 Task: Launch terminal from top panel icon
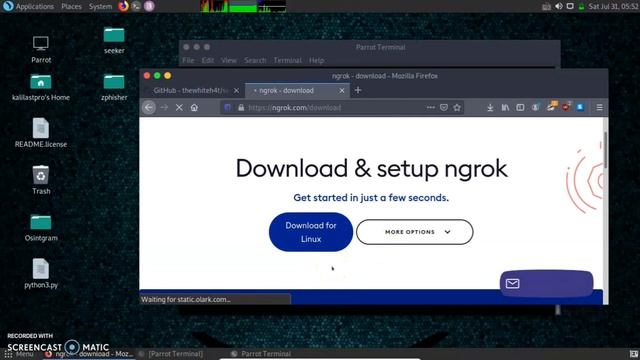(136, 6)
